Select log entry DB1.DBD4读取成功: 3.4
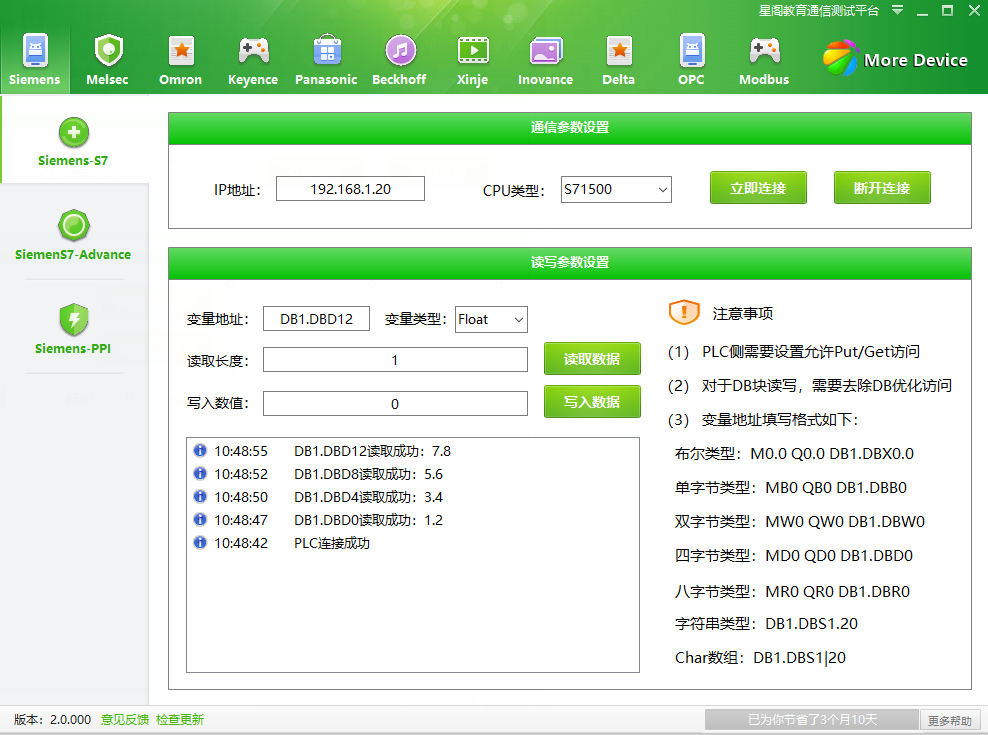988x735 pixels. 368,497
